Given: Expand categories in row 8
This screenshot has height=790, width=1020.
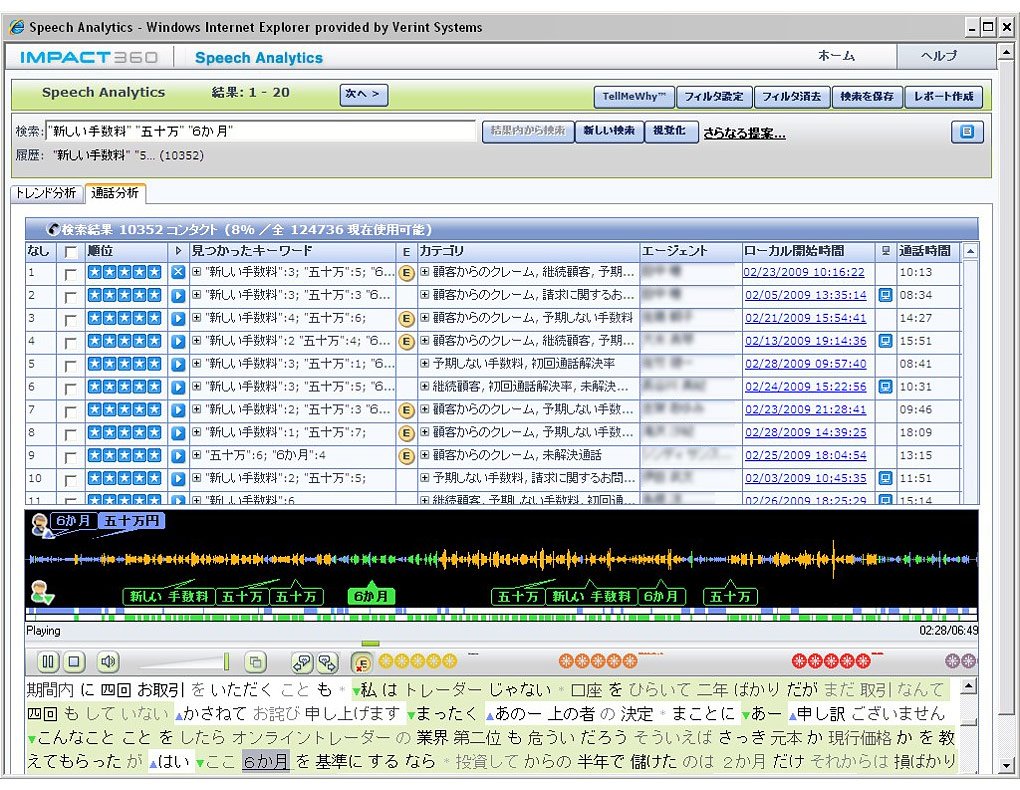Looking at the screenshot, I should pos(425,432).
